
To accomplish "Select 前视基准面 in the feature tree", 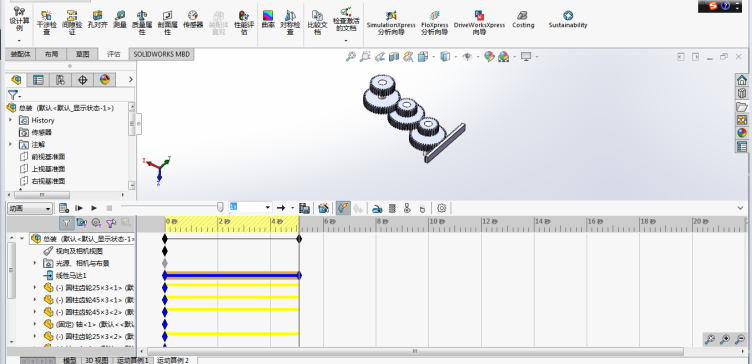I will click(48, 157).
